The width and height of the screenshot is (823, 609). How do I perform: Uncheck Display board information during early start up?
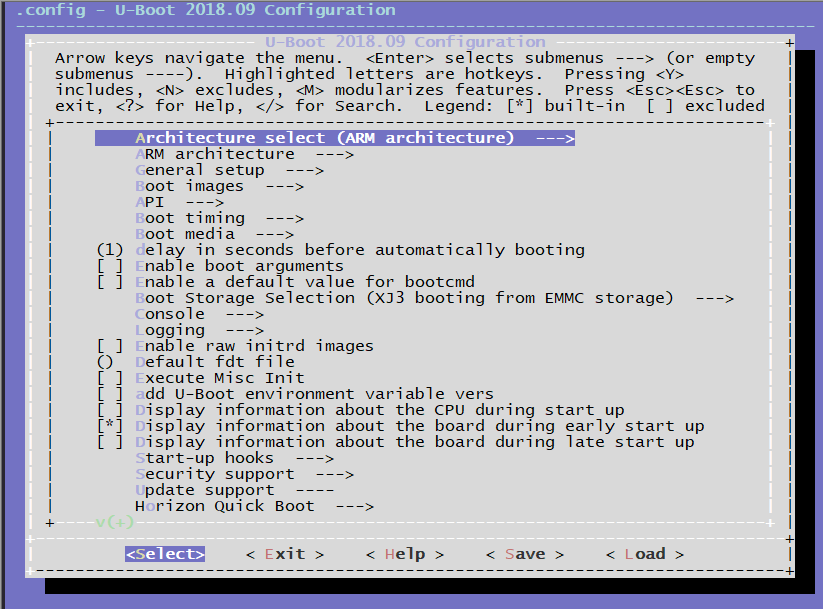point(401,426)
